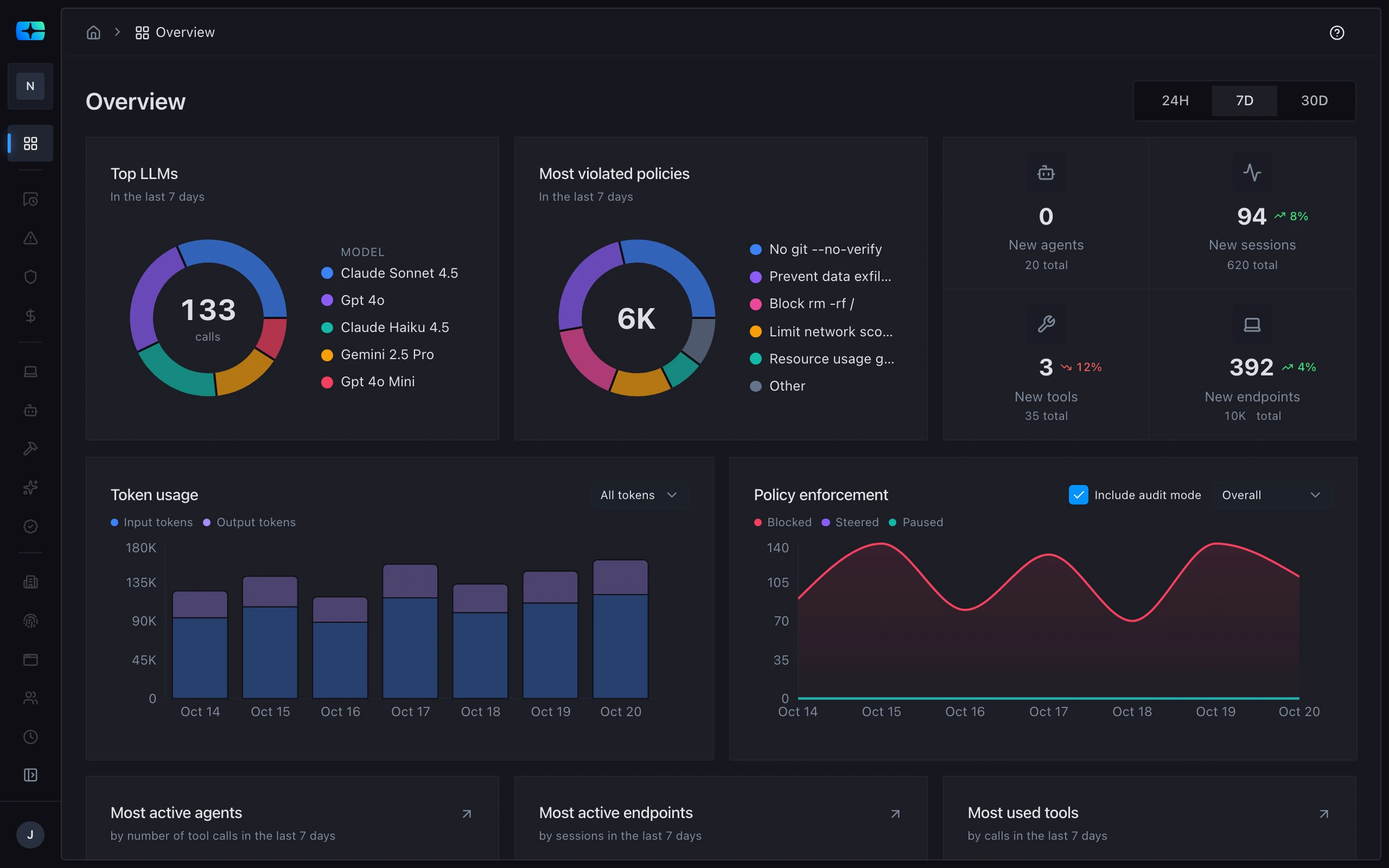
Task: Click the robot icon above New agents
Action: (x=1046, y=172)
